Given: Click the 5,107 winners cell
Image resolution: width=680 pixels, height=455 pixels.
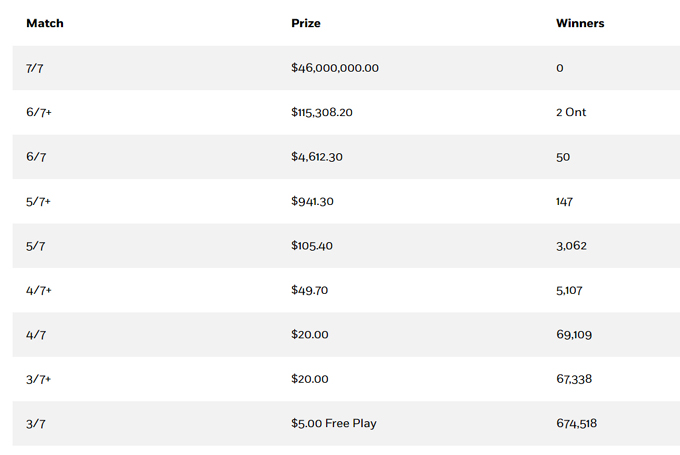Looking at the screenshot, I should (x=569, y=290).
